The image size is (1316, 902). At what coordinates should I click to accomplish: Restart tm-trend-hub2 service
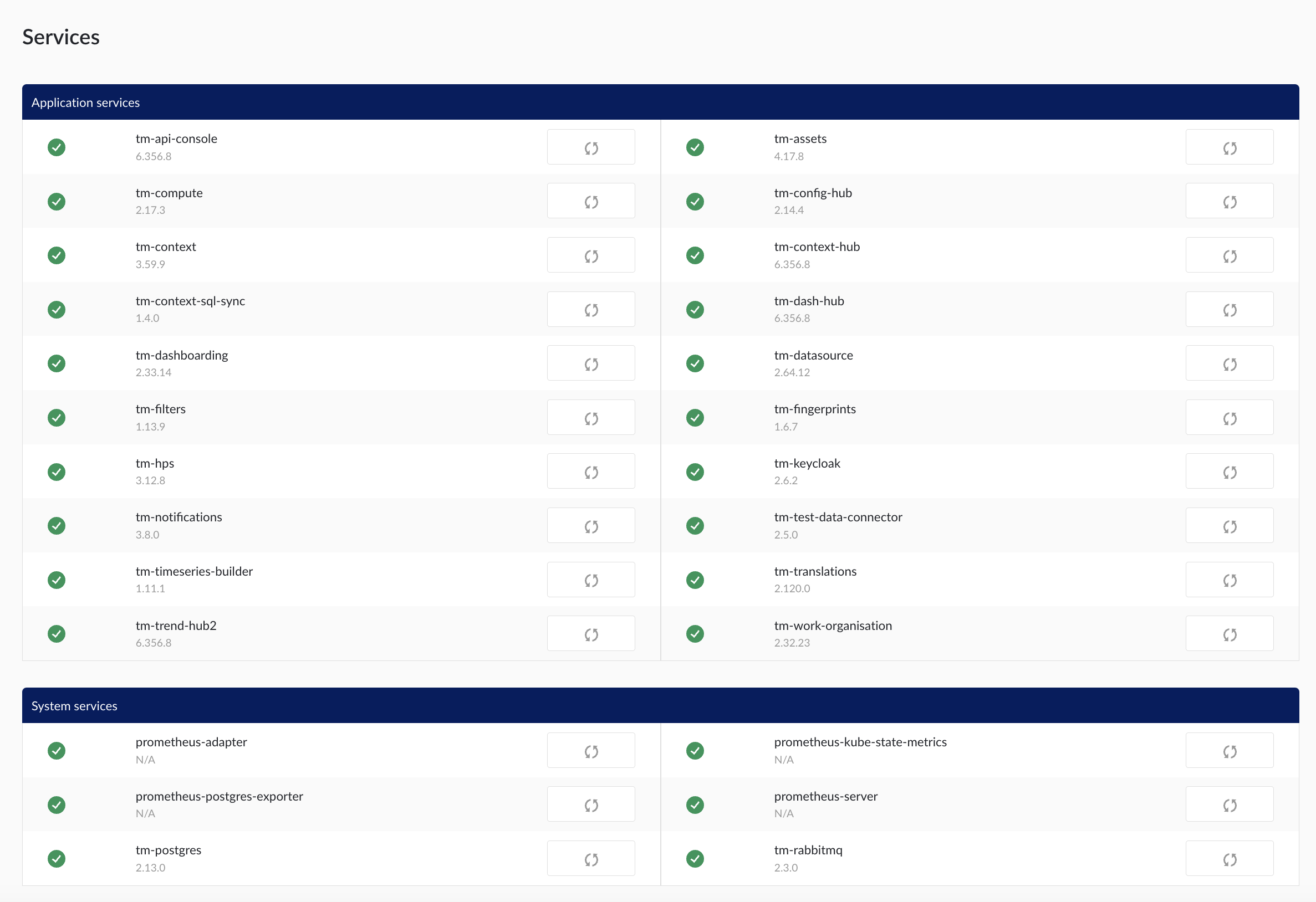coord(590,634)
